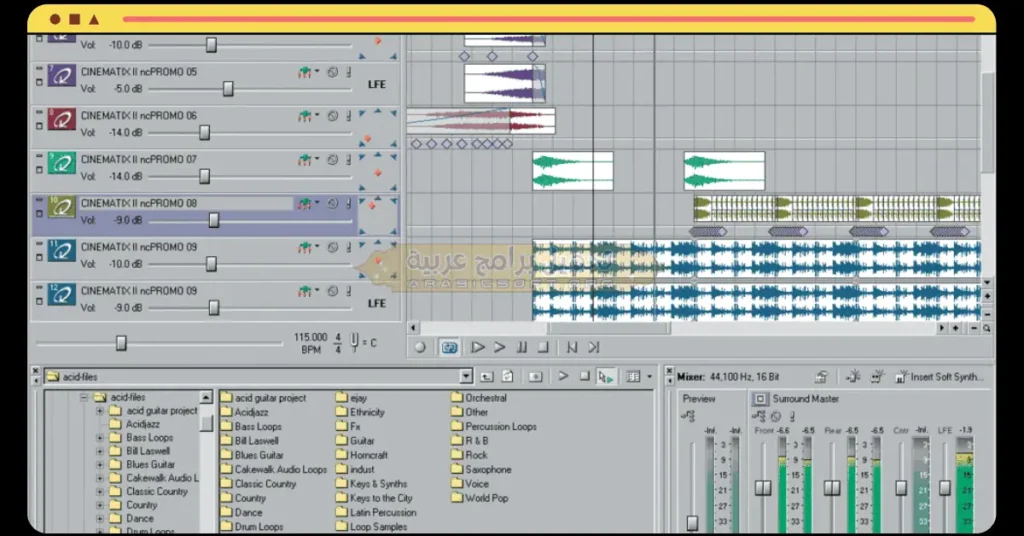This screenshot has height=536, width=1024.
Task: Open the acid-files path dropdown
Action: pos(466,377)
